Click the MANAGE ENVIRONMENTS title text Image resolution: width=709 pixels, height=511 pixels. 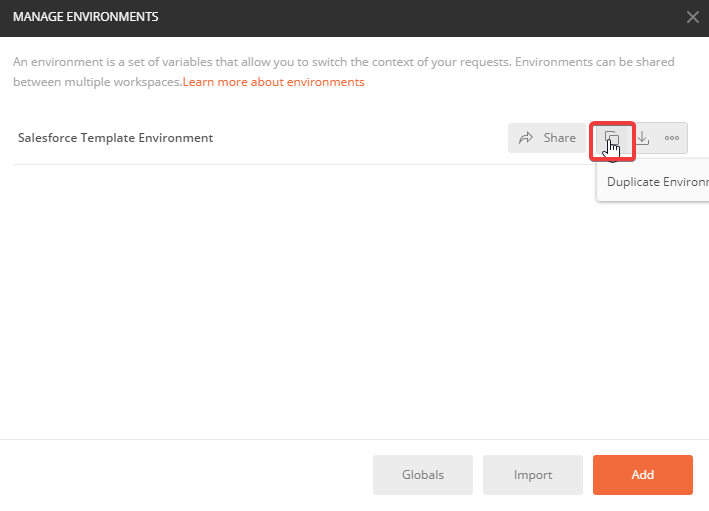pyautogui.click(x=85, y=17)
